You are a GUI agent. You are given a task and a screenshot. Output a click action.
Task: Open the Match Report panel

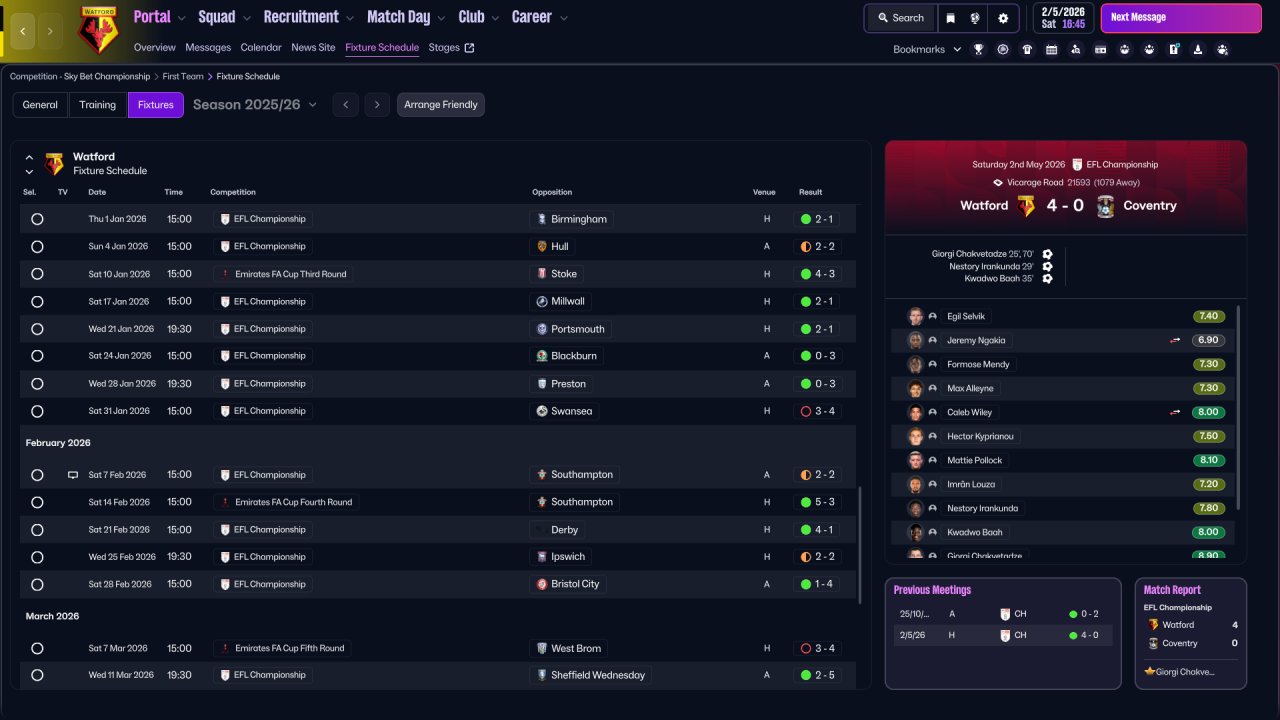[x=1191, y=633]
